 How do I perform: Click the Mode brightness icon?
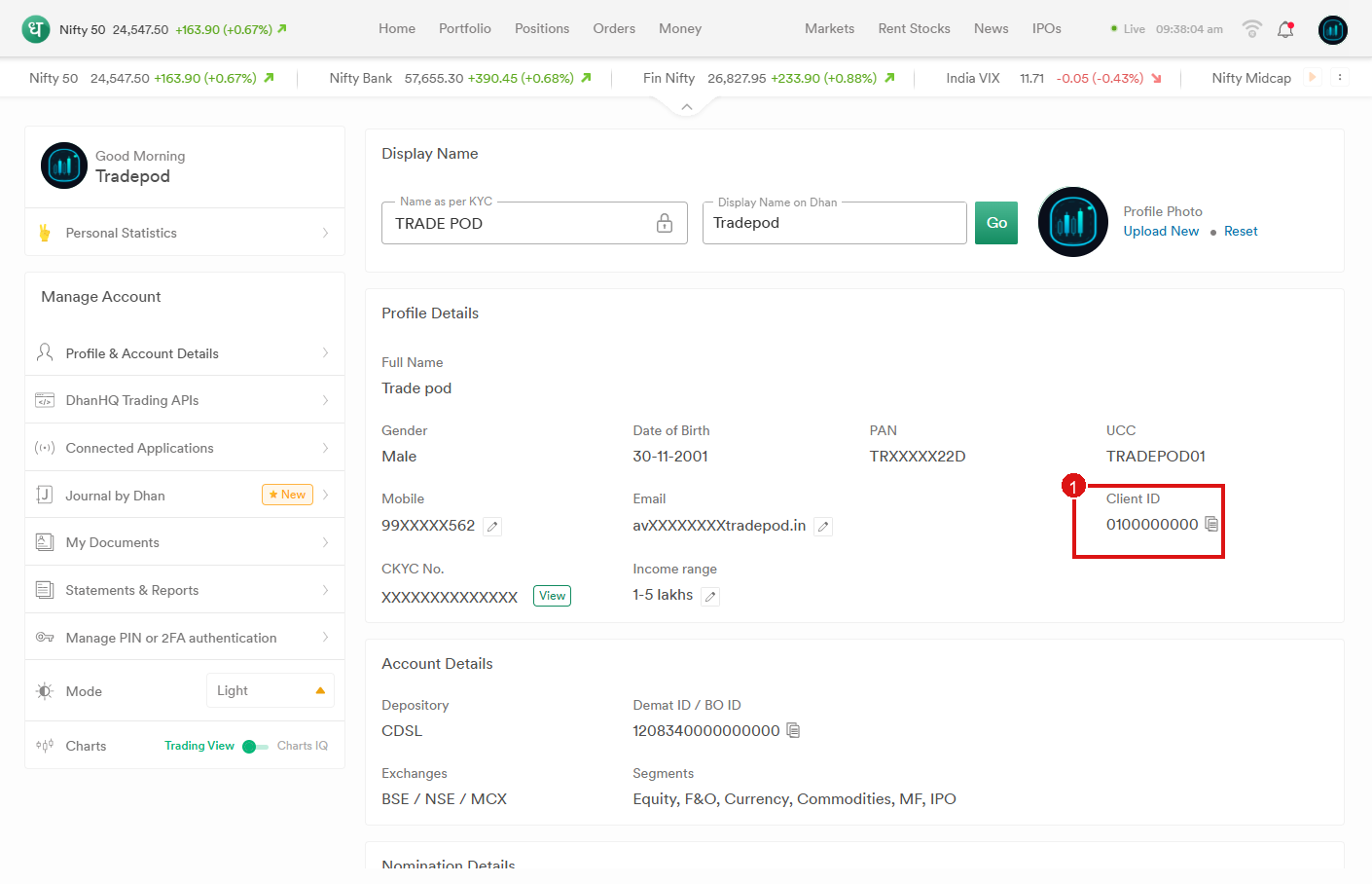click(45, 691)
